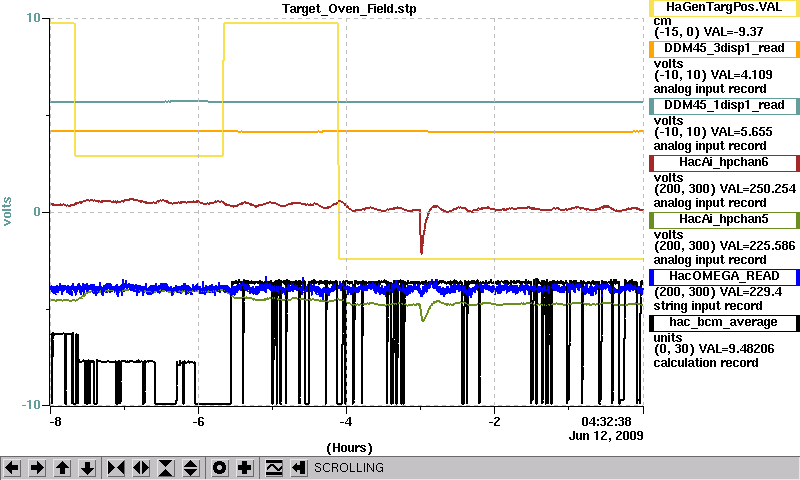
Task: Click the Target_Oven_Field.stp title
Action: click(x=348, y=9)
